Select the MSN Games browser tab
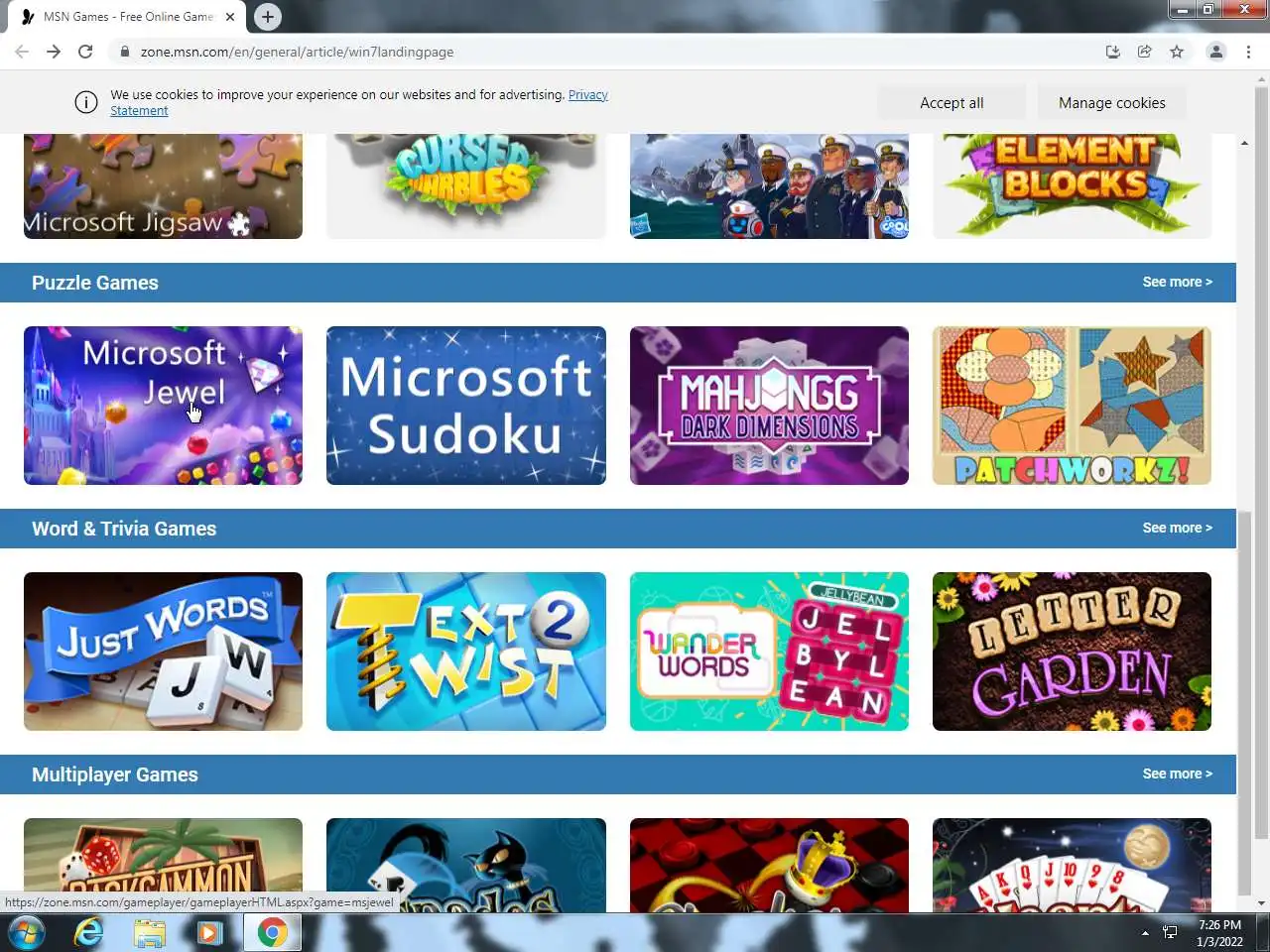 [x=128, y=17]
